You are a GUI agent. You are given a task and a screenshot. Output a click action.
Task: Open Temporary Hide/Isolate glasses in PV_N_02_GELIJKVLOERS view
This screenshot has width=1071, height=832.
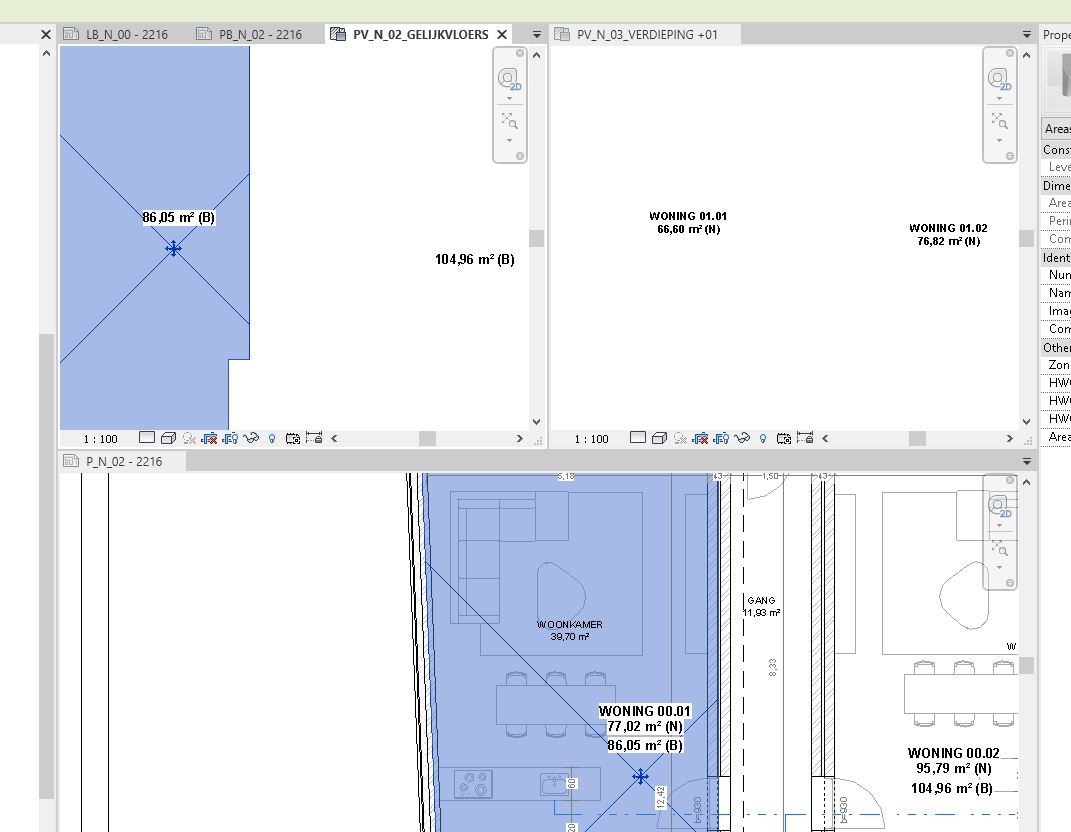[251, 438]
